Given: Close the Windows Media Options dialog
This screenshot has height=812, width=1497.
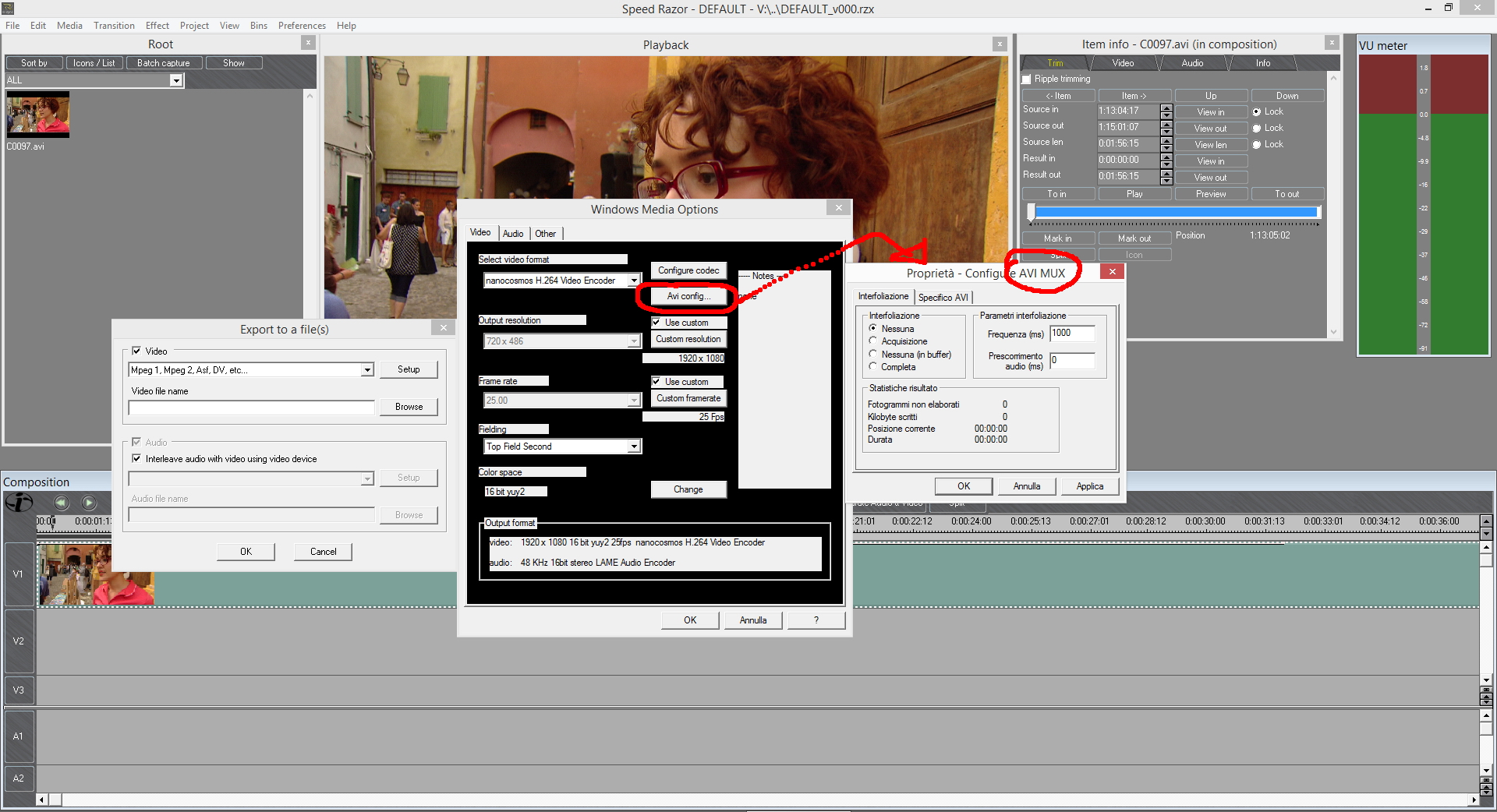Looking at the screenshot, I should tap(838, 208).
